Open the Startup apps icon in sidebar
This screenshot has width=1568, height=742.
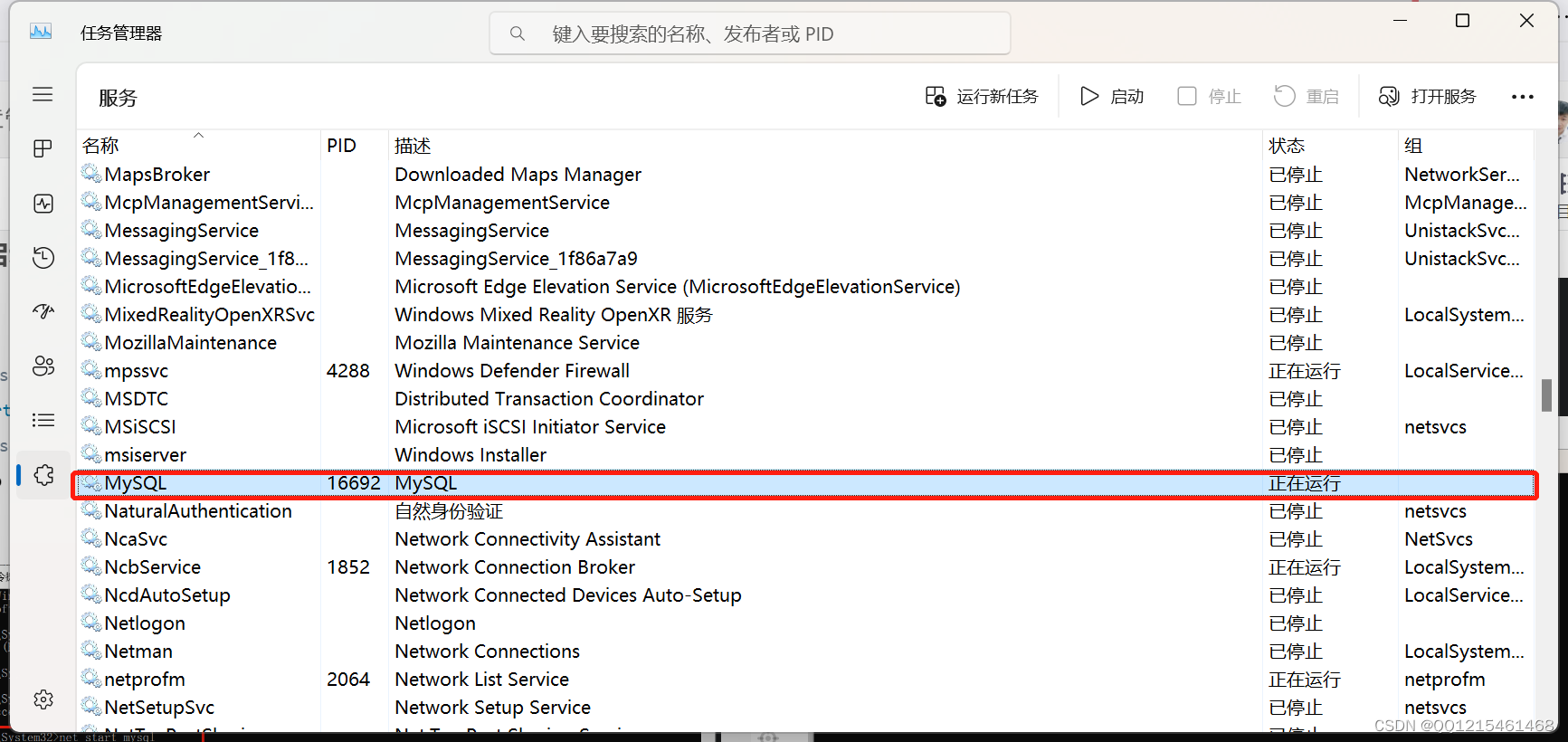(x=43, y=312)
